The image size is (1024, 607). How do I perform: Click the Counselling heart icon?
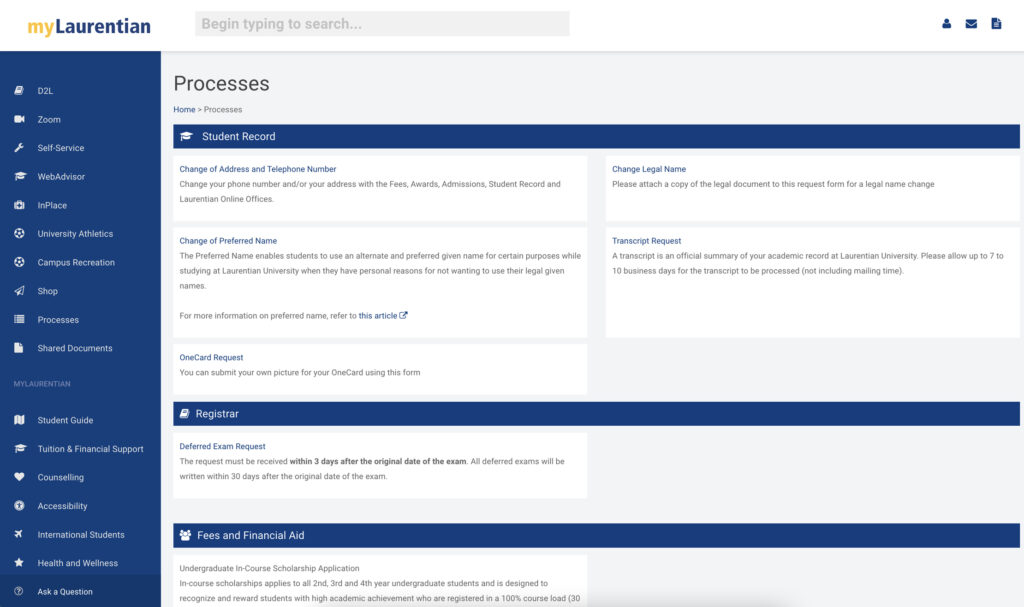(19, 477)
